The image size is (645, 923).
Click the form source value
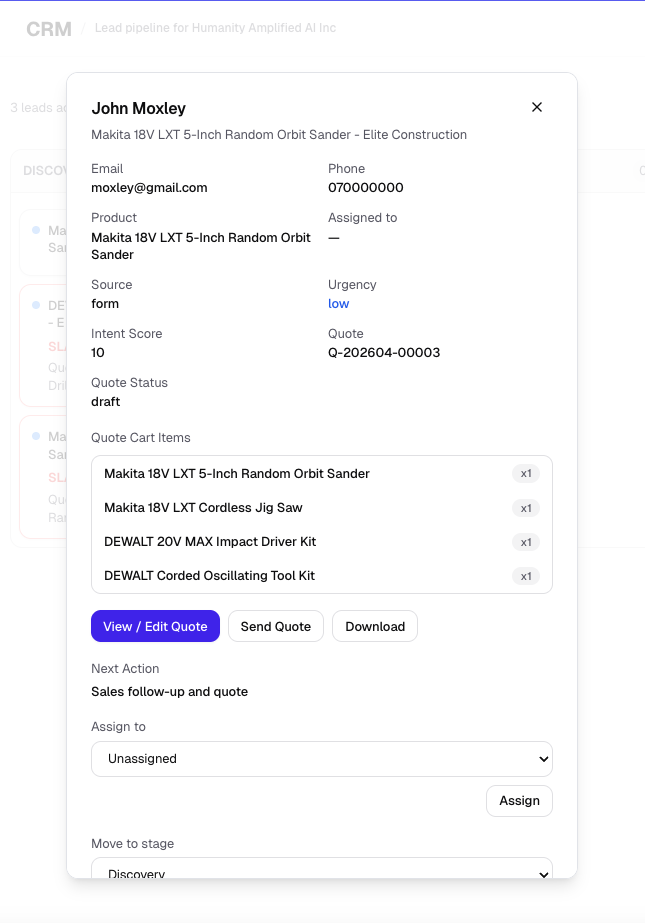105,304
